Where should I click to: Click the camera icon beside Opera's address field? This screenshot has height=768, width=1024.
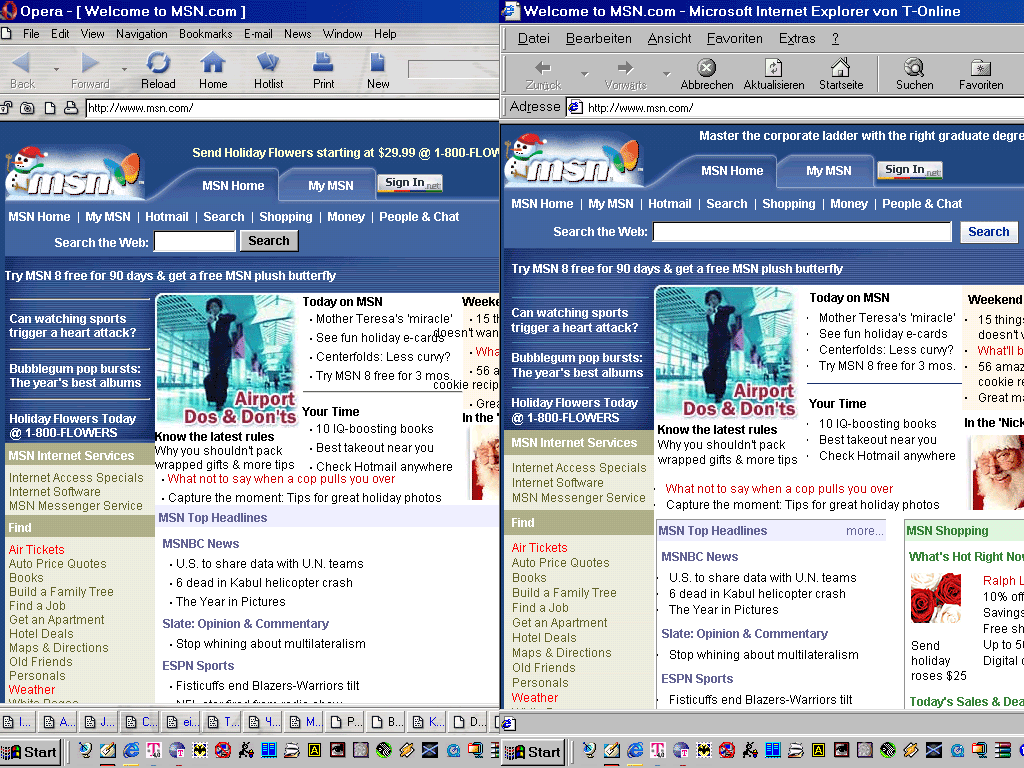(27, 108)
